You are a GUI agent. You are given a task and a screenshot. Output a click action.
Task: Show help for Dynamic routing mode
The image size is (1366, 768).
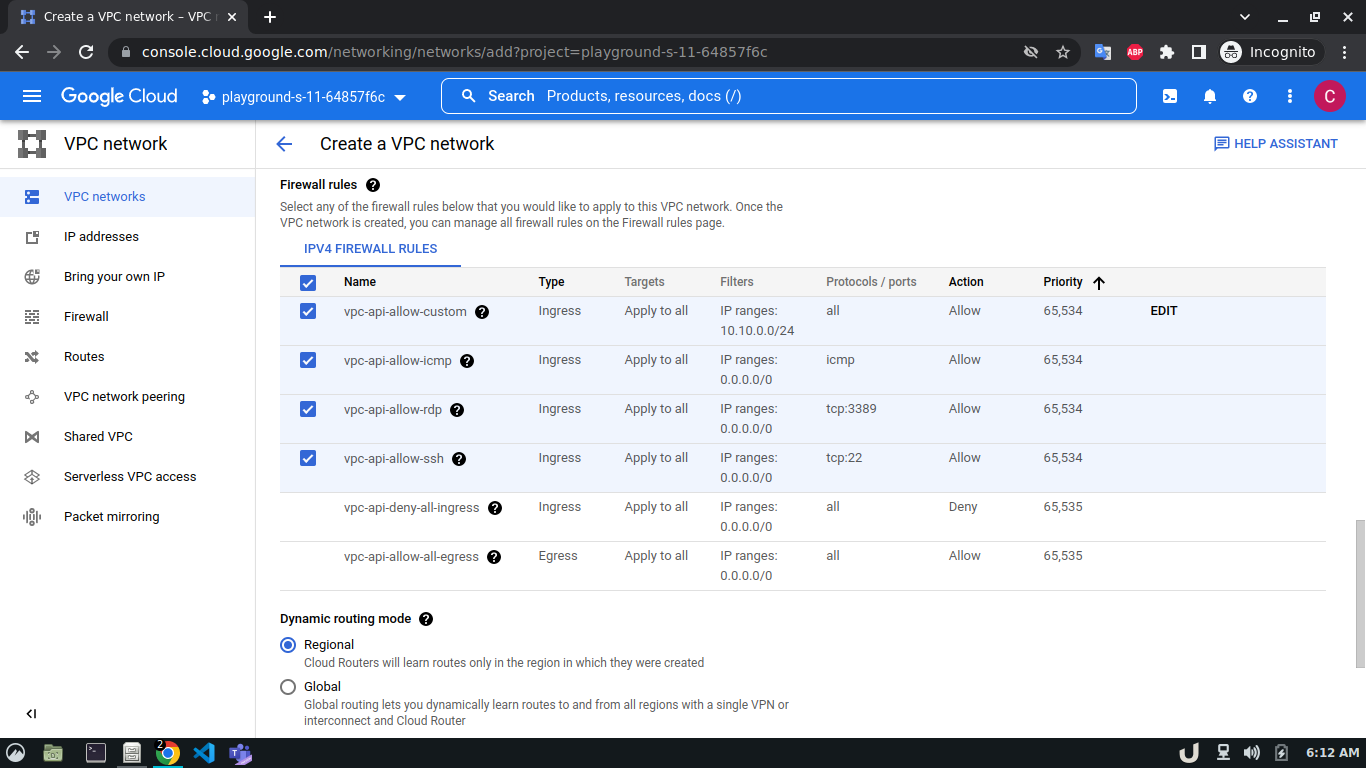(426, 619)
